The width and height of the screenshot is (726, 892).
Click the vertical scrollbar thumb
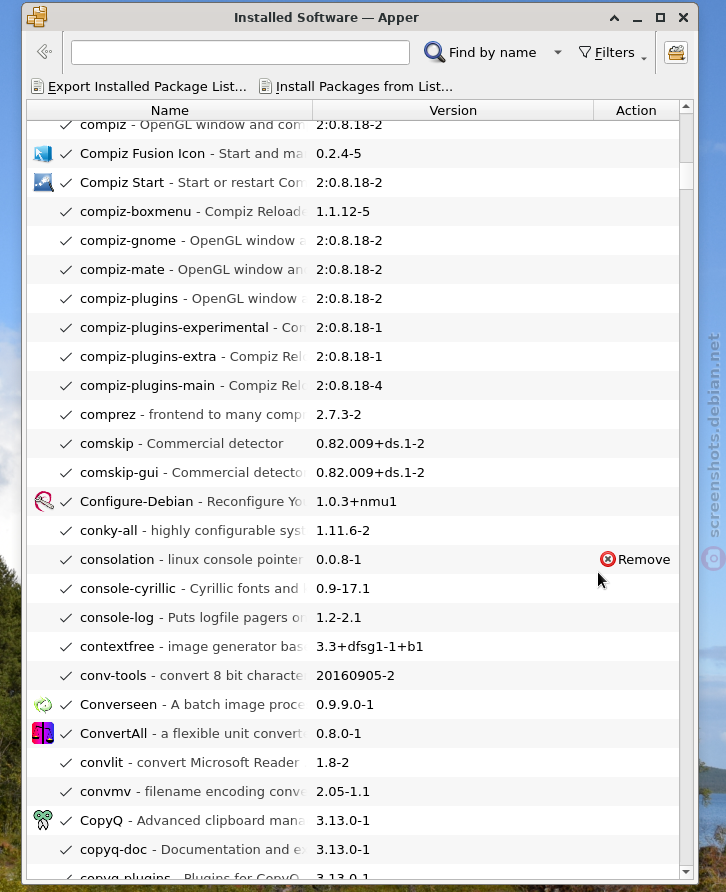tap(686, 176)
